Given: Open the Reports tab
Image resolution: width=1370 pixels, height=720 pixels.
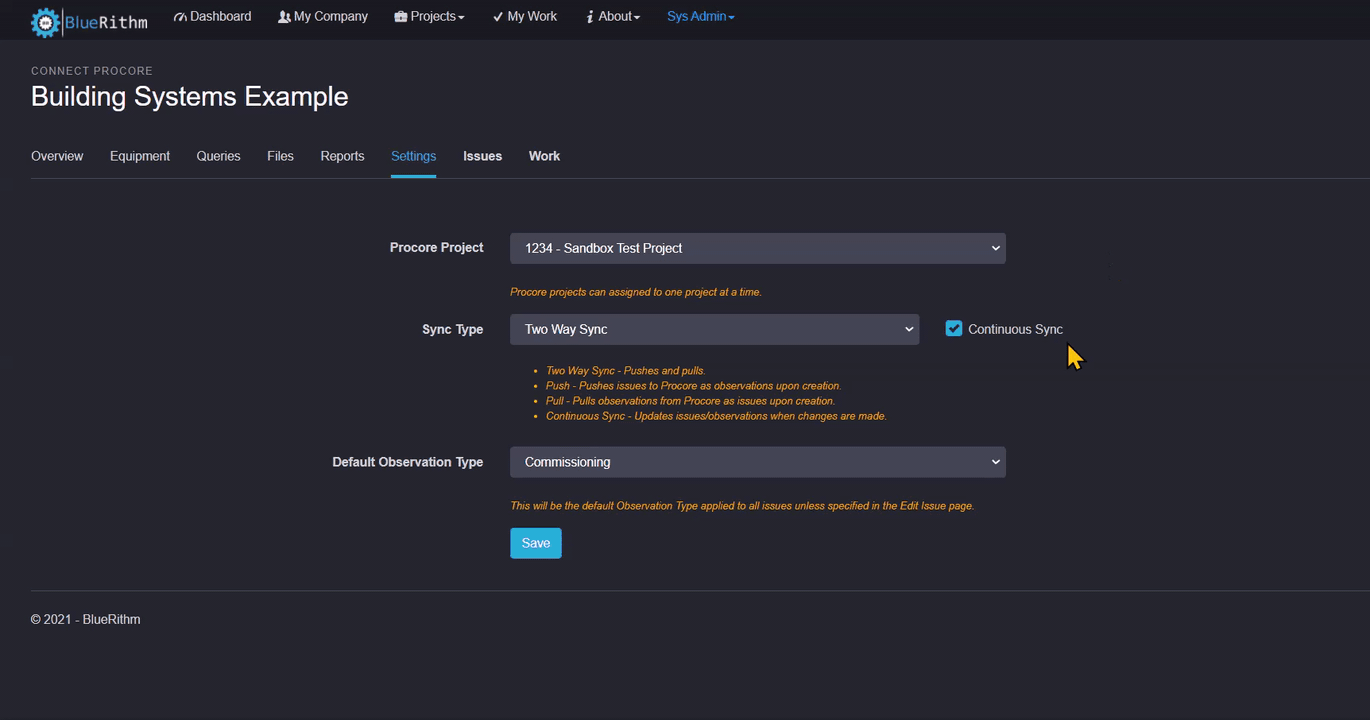Looking at the screenshot, I should click(342, 156).
